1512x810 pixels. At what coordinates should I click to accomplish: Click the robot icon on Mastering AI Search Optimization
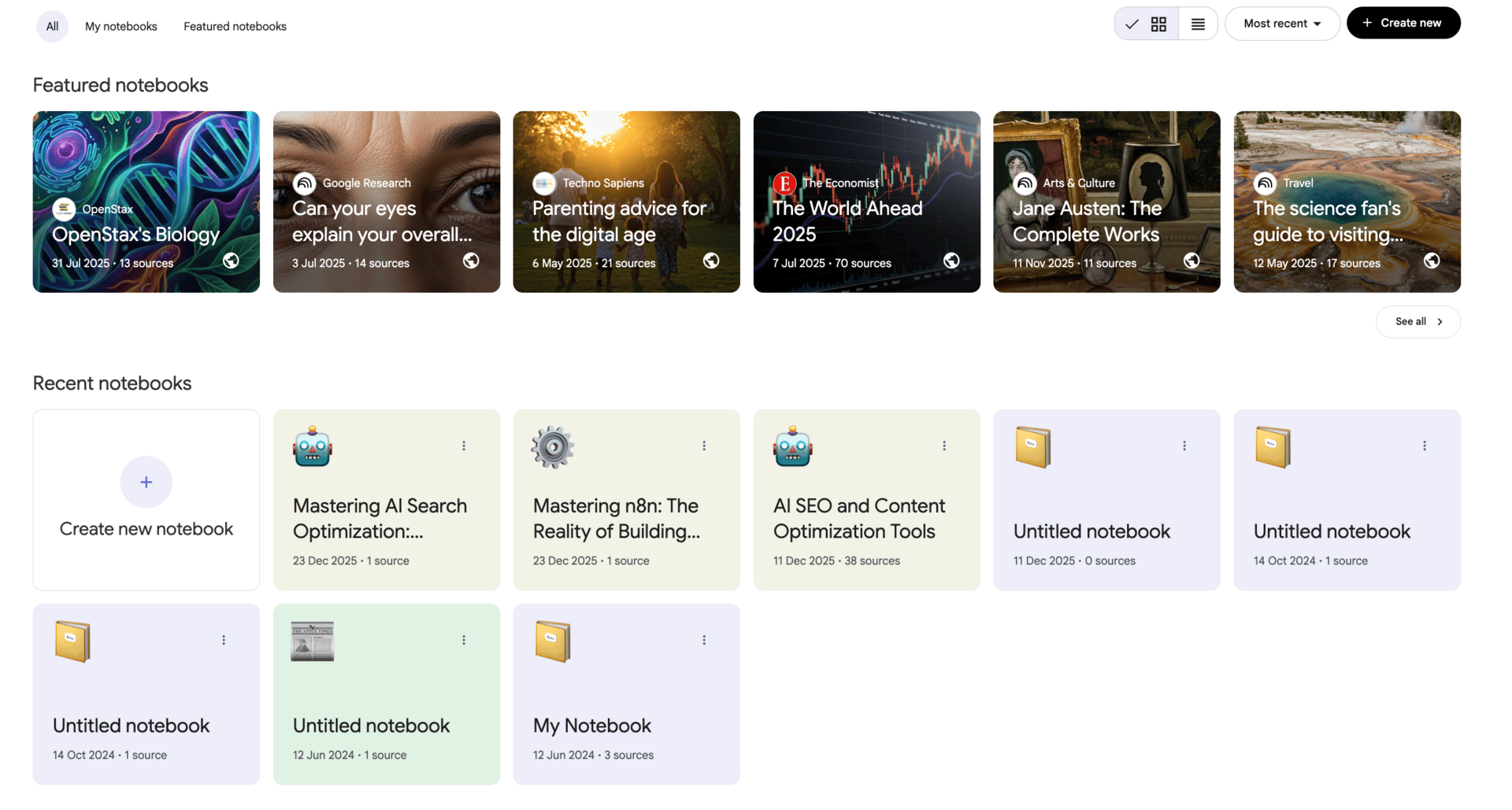coord(312,446)
